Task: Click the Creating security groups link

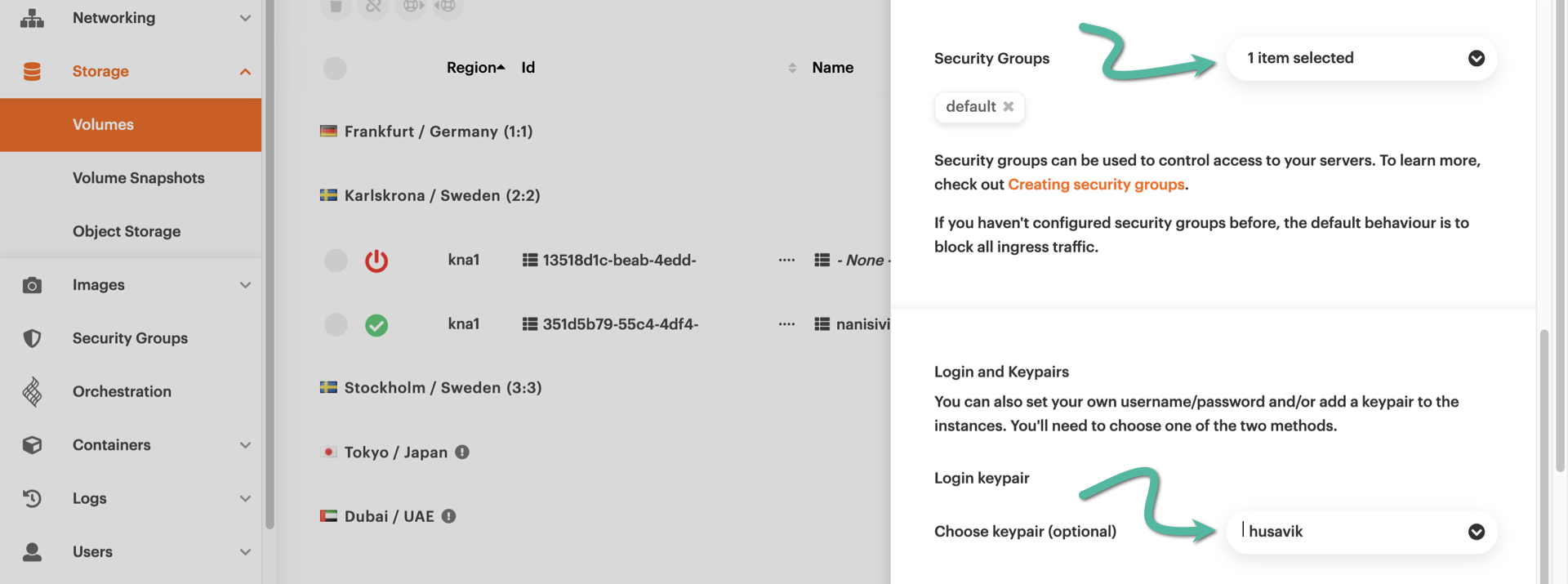Action: pos(1096,185)
